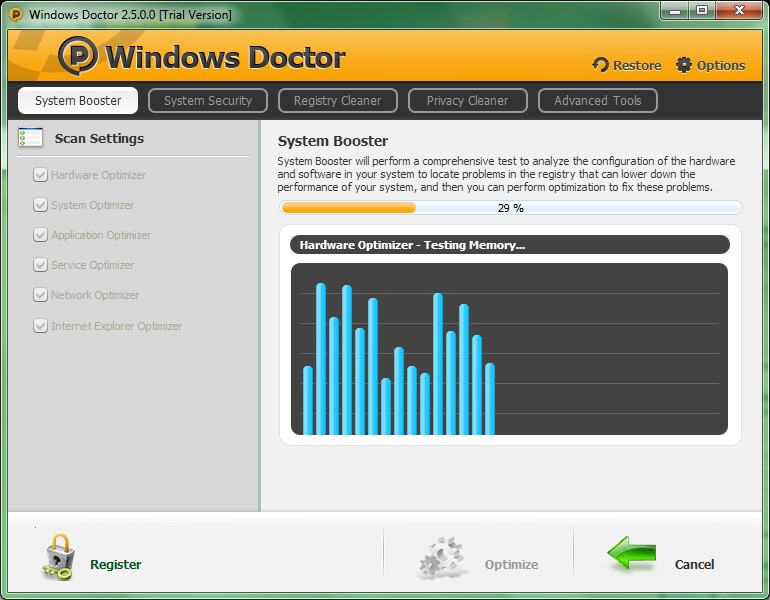
Task: Toggle the Network Optimizer checkbox
Action: coord(40,295)
